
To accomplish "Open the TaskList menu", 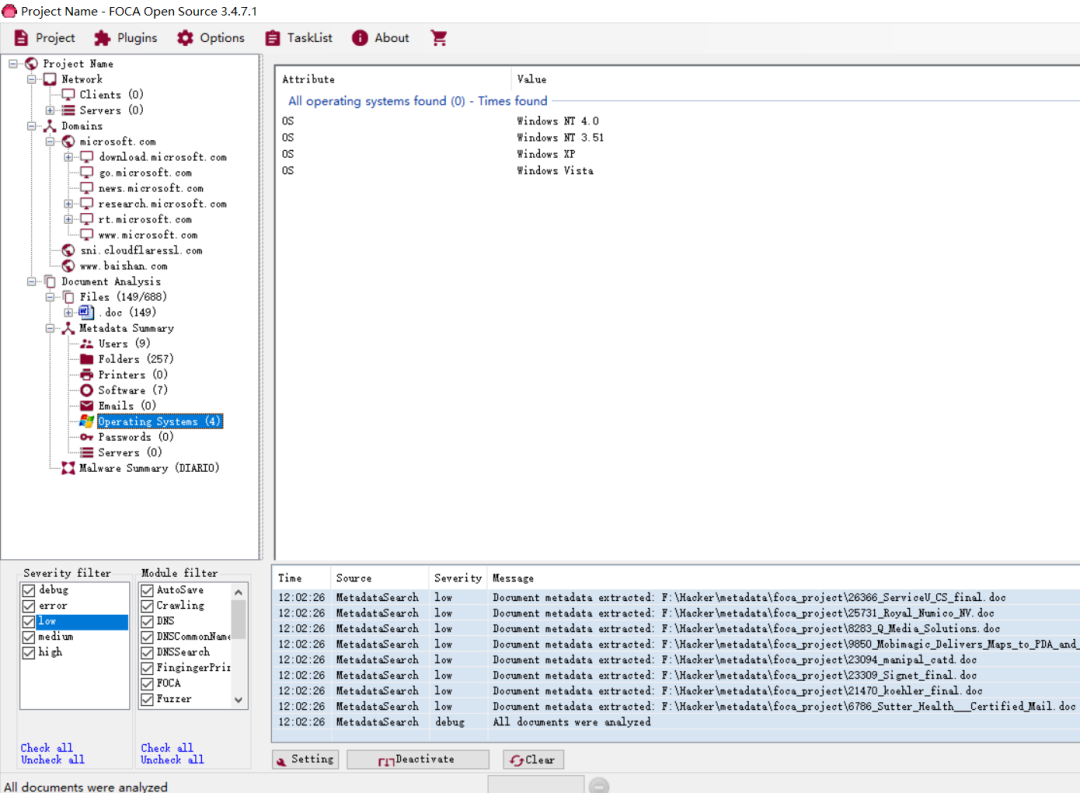I will [299, 38].
